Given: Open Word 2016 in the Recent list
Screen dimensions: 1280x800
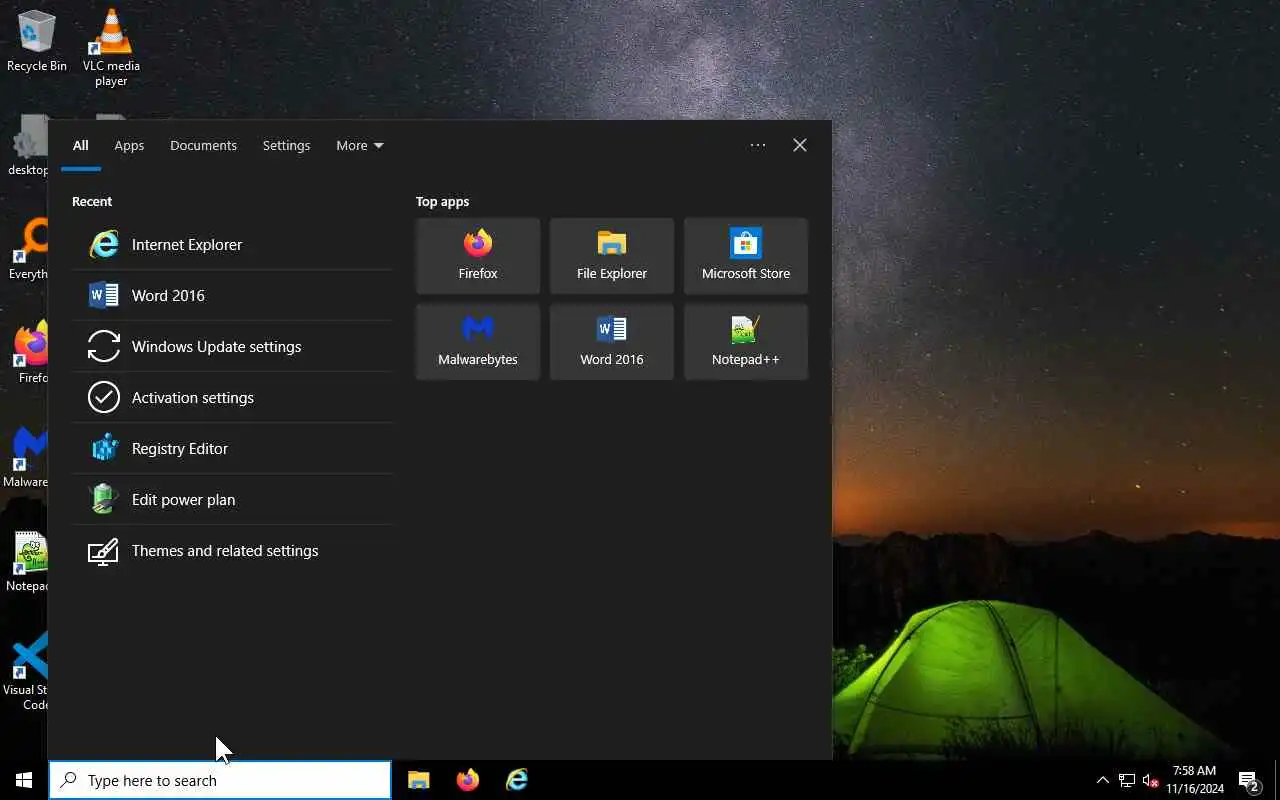Looking at the screenshot, I should click(232, 295).
